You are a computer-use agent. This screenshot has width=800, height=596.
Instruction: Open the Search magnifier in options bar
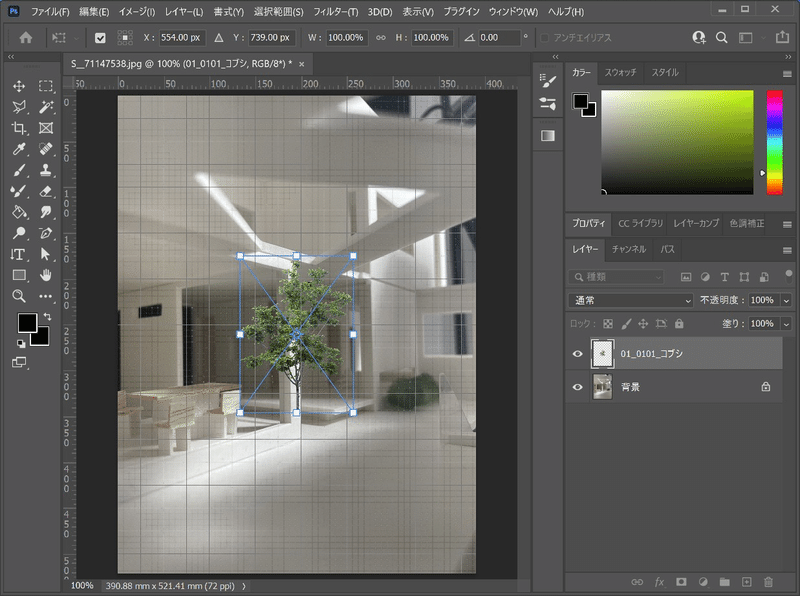pyautogui.click(x=721, y=37)
